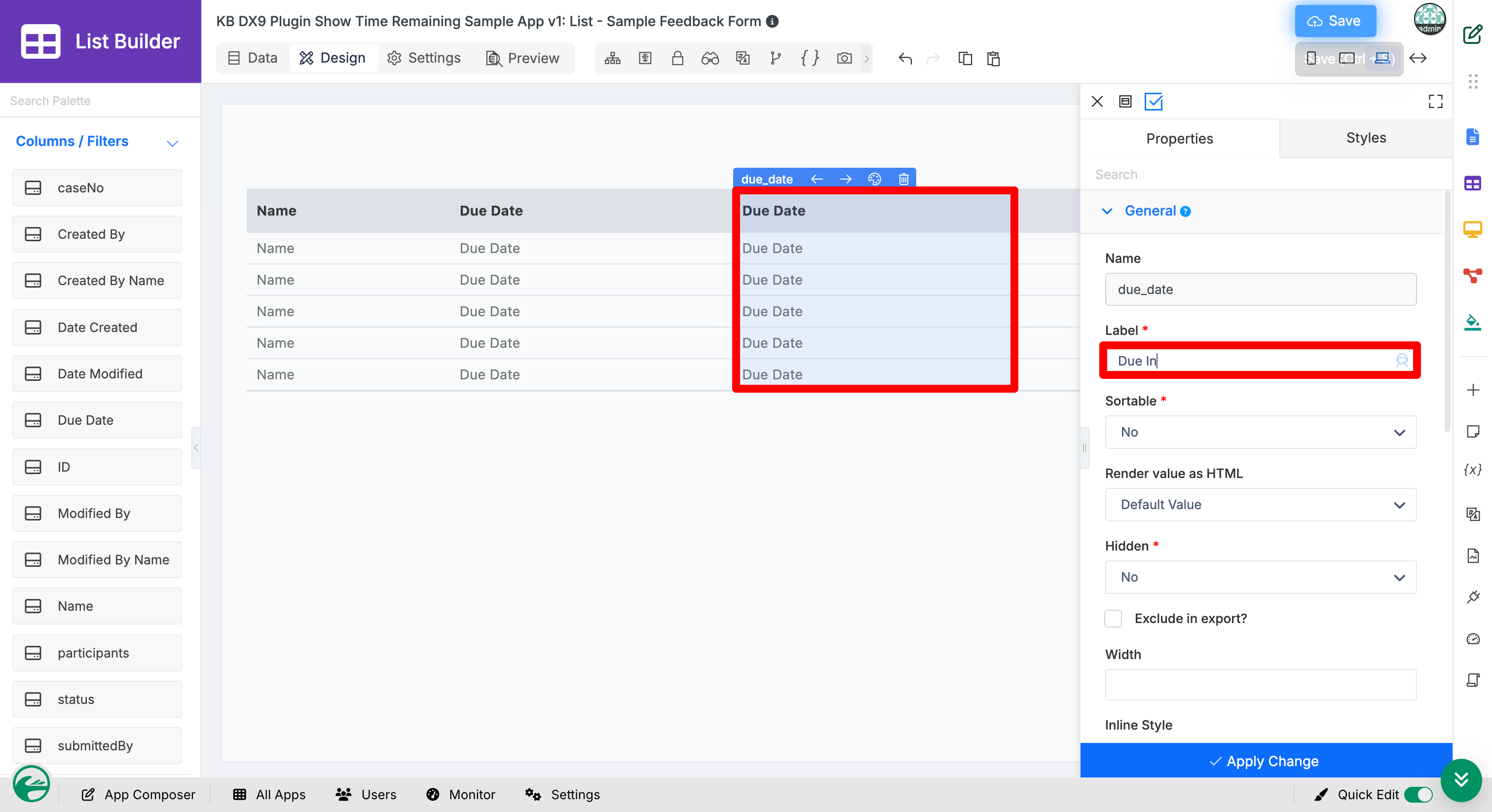This screenshot has height=812, width=1492.
Task: Switch to the Styles tab
Action: [x=1366, y=138]
